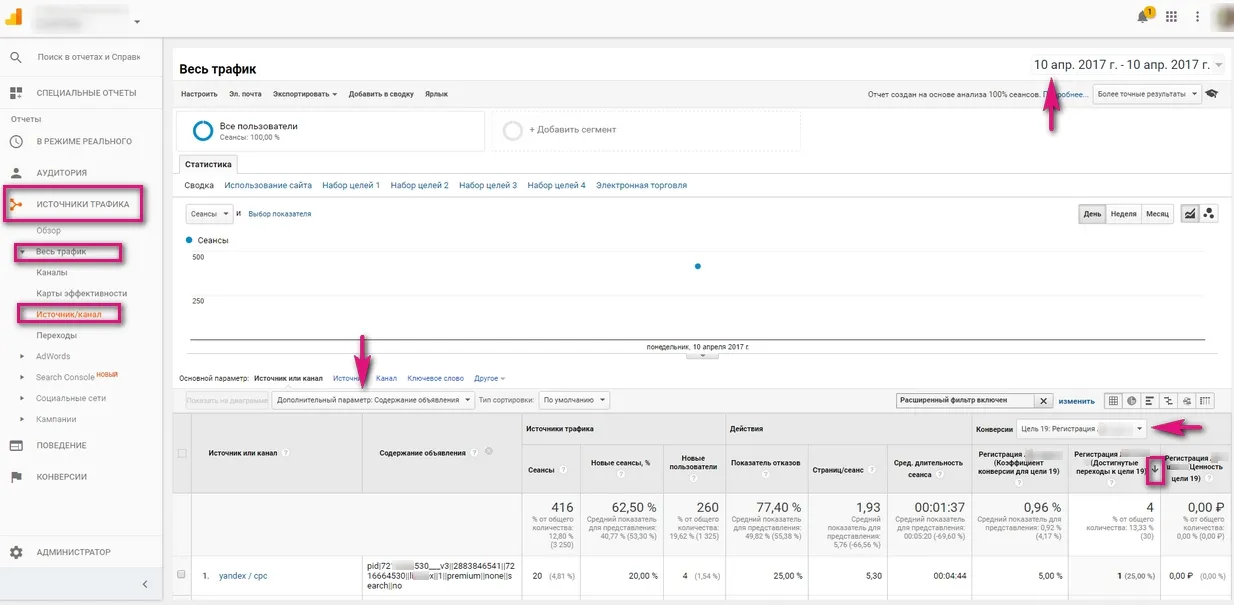Switch to Набор целей 1 tab
Viewport: 1234px width, 605px height.
tap(351, 185)
